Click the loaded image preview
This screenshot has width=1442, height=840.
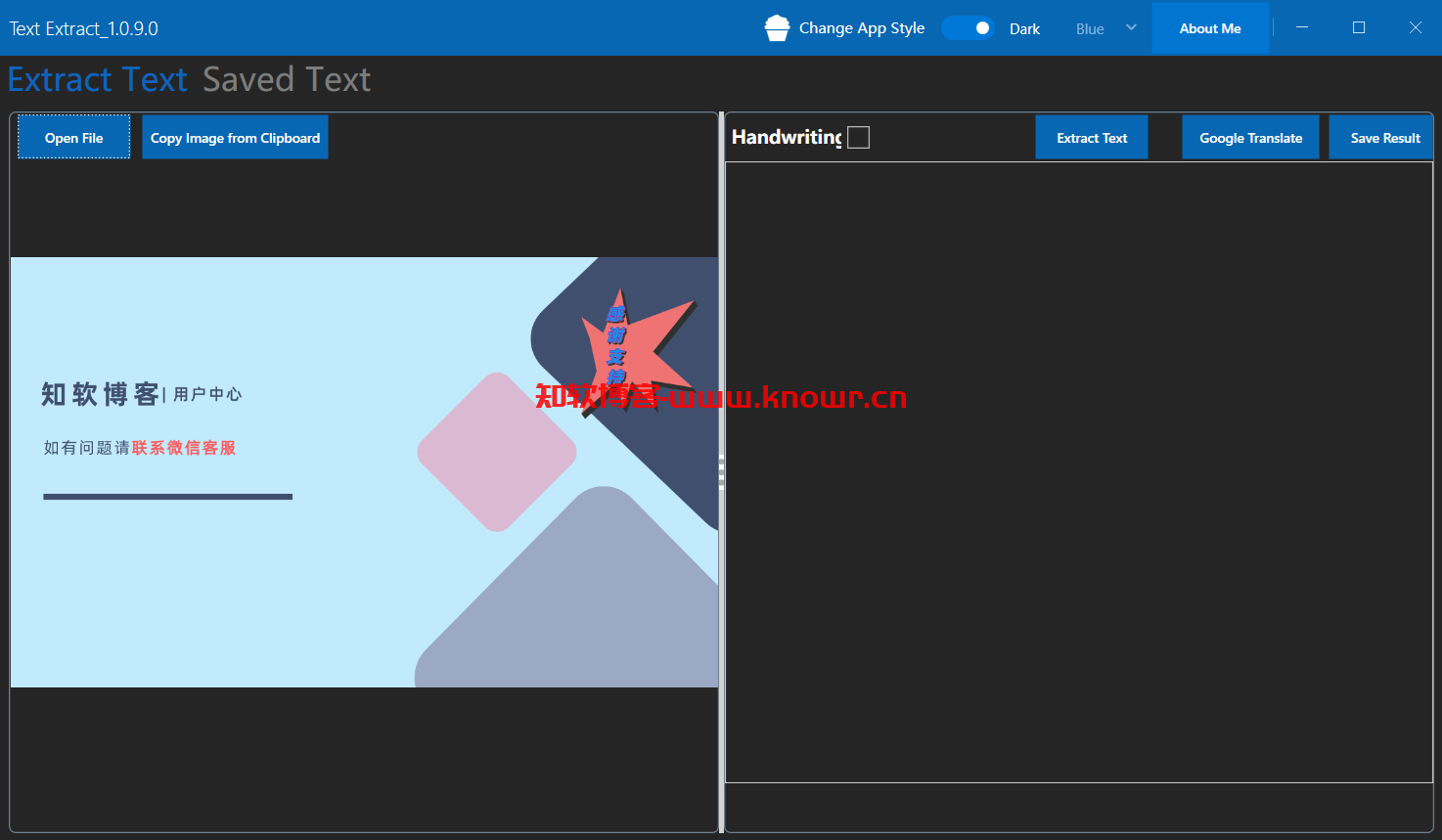364,472
